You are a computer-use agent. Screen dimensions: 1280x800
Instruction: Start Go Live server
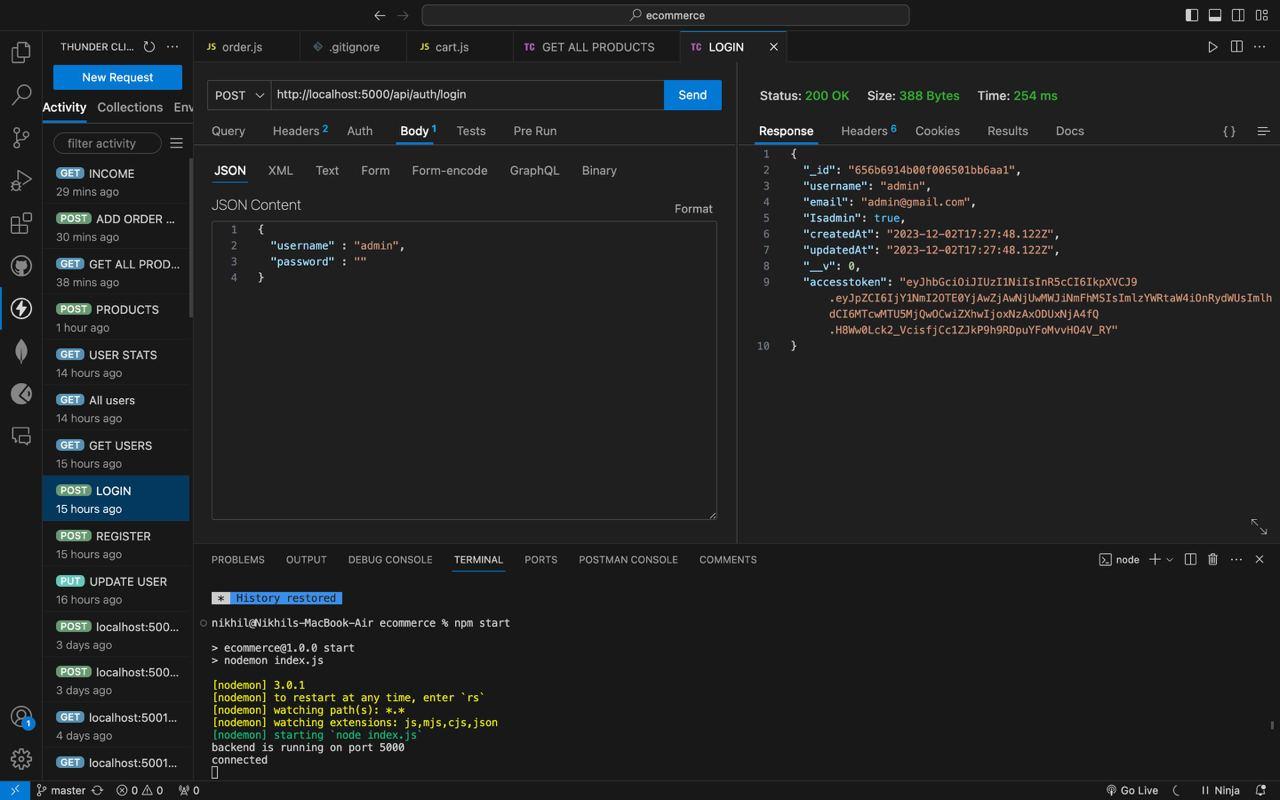tap(1132, 790)
